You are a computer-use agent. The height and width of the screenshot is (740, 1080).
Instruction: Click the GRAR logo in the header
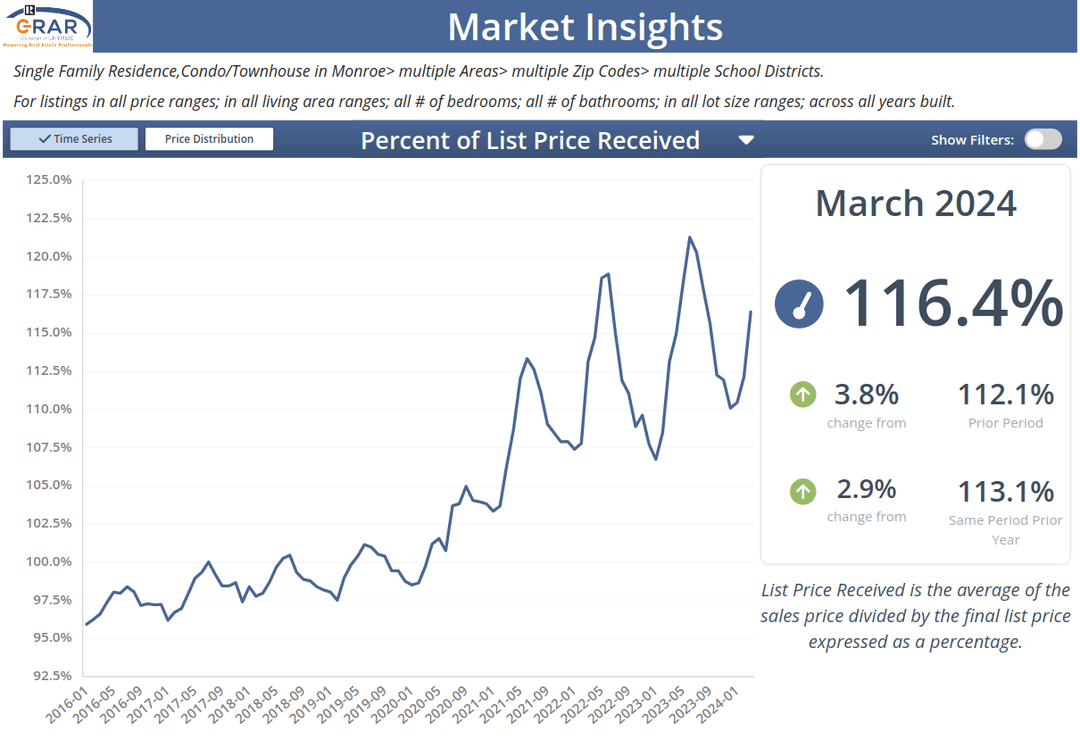pyautogui.click(x=47, y=27)
